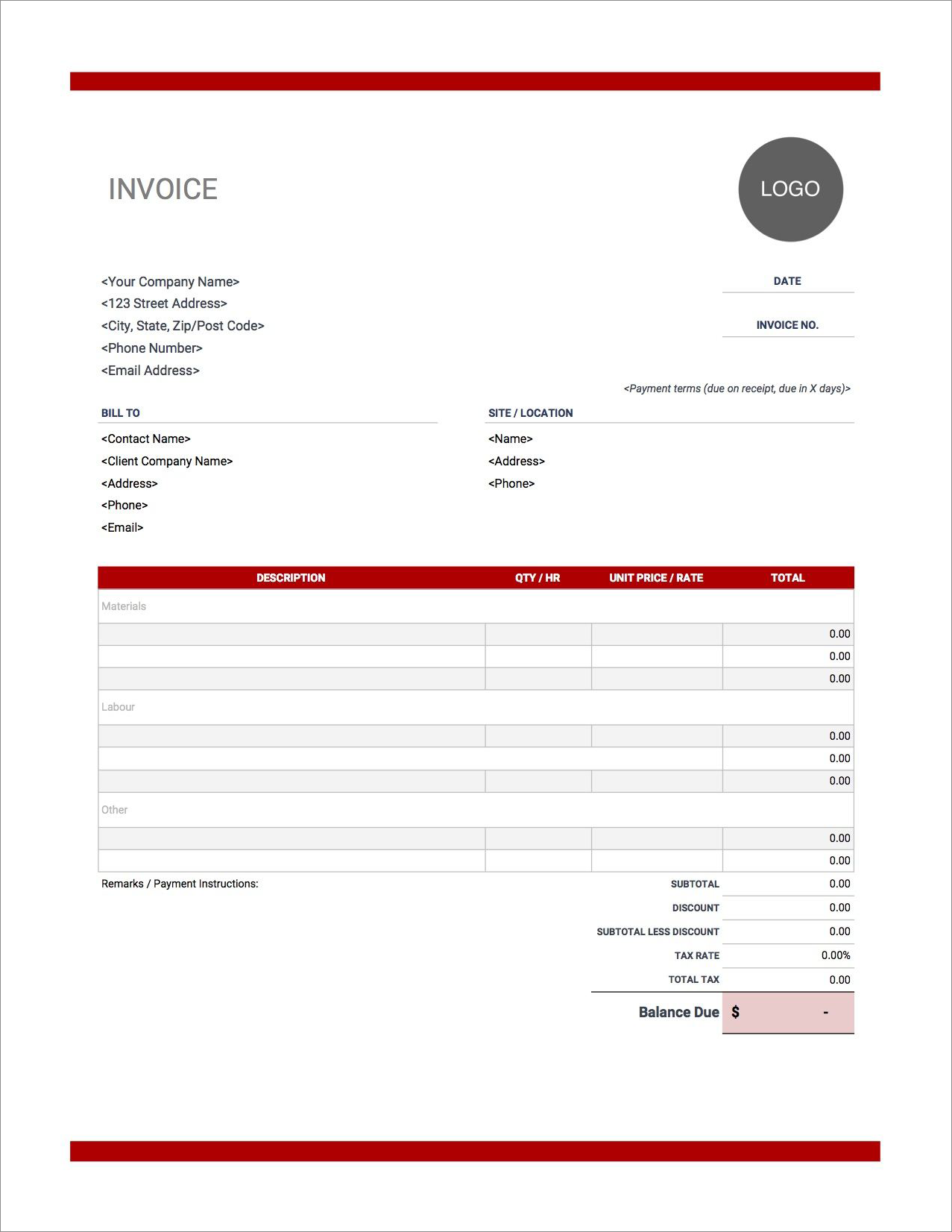Click the <Client Company Name> placeholder
This screenshot has width=952, height=1232.
[167, 462]
